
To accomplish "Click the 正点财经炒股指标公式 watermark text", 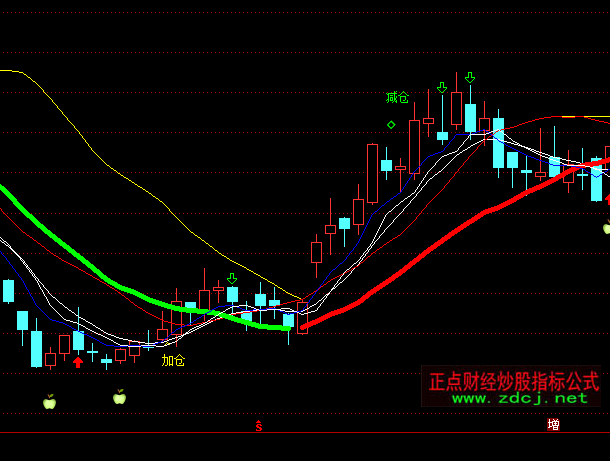I will click(x=514, y=381).
